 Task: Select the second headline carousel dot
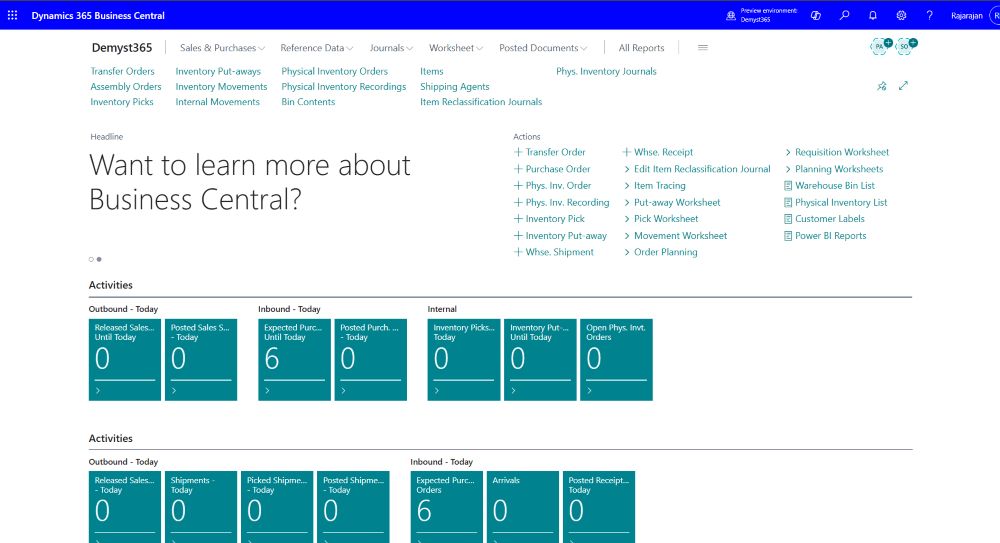[x=99, y=259]
